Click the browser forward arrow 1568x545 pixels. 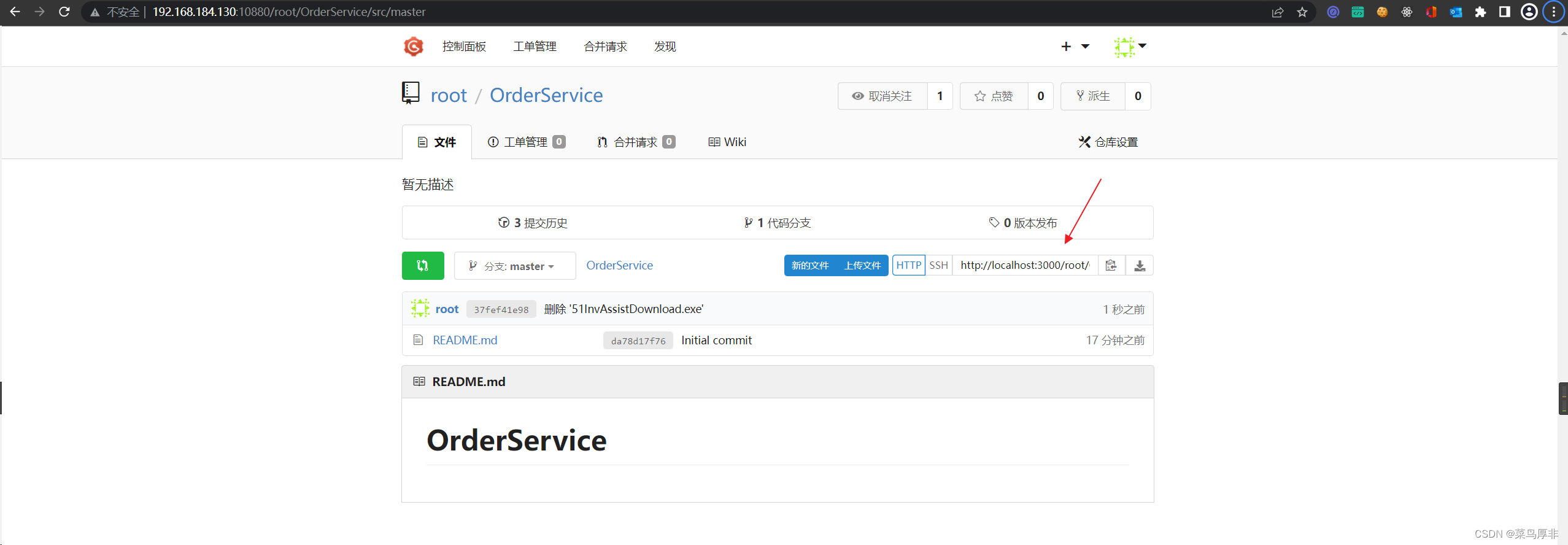point(40,12)
